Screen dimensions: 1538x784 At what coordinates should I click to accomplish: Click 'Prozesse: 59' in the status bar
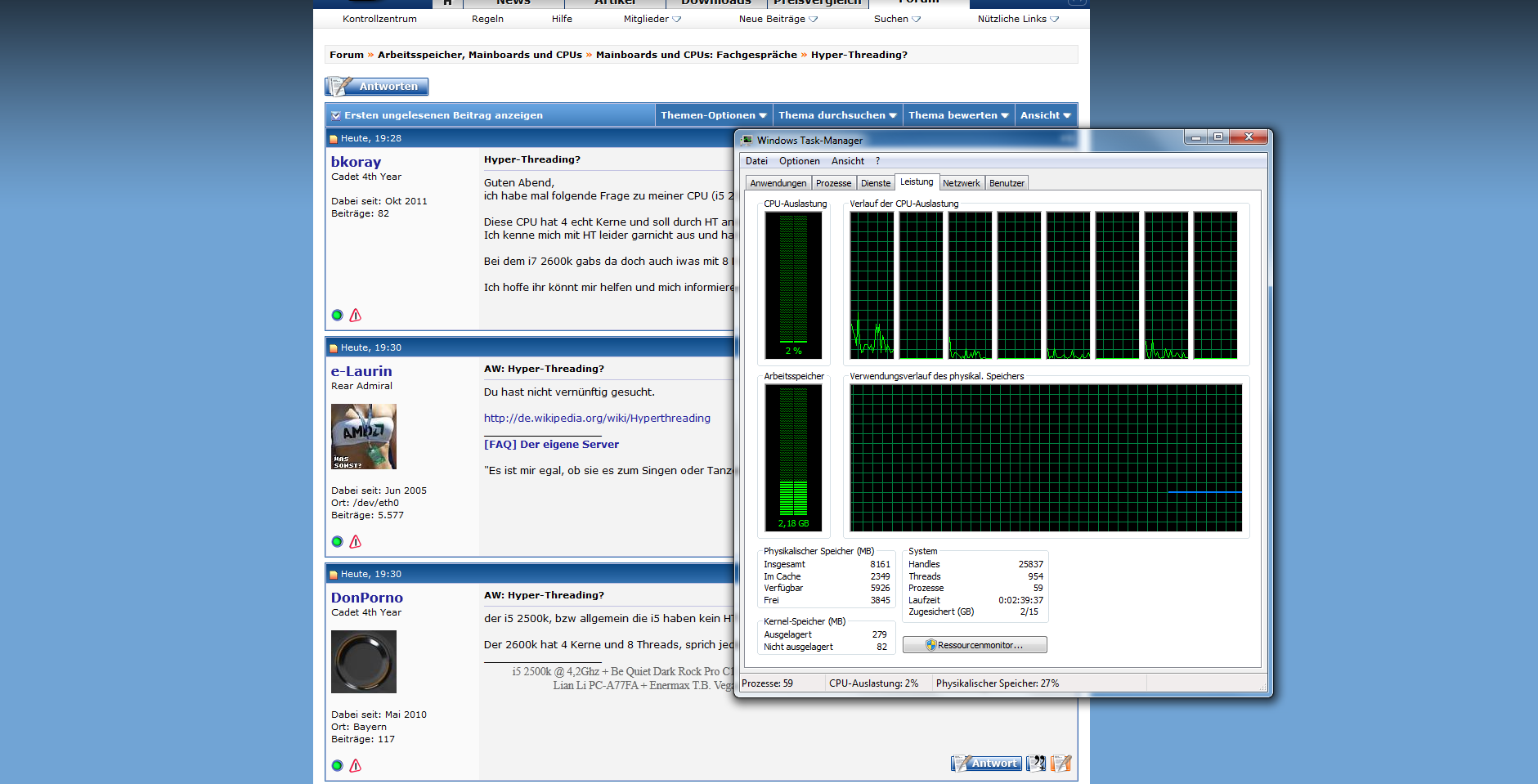click(x=767, y=683)
